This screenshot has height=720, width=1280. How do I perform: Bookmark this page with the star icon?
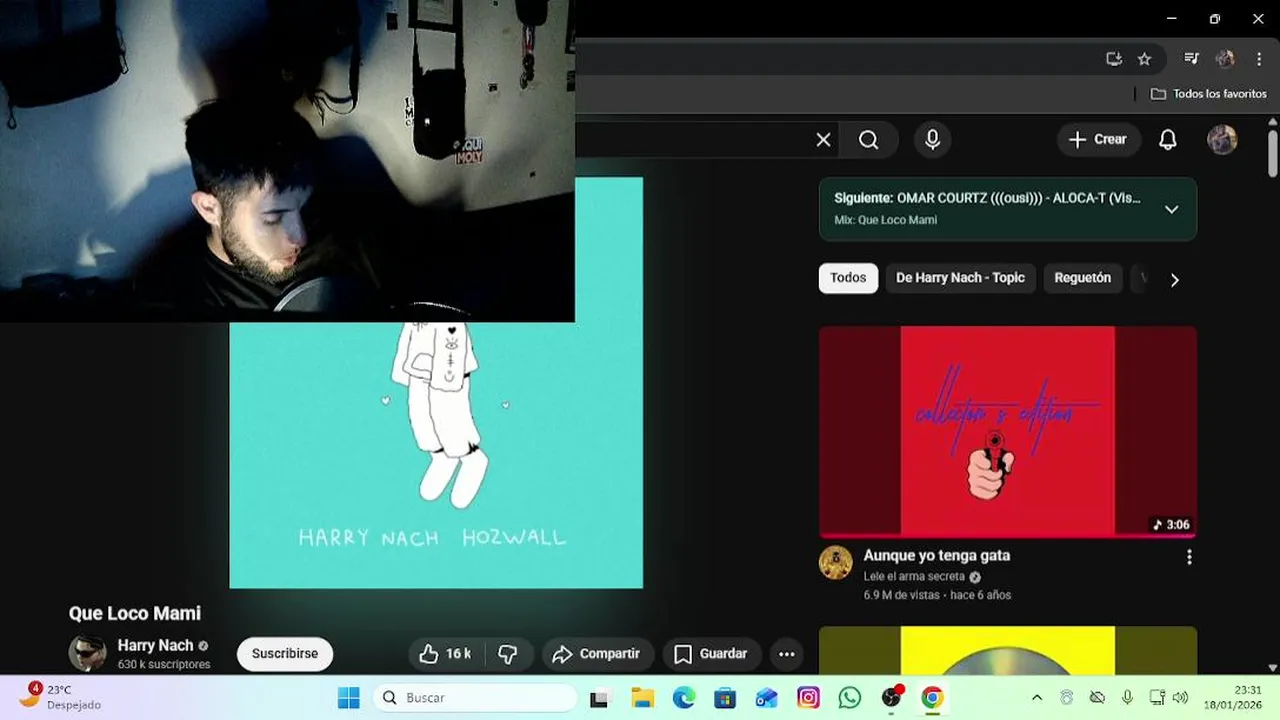[x=1144, y=59]
